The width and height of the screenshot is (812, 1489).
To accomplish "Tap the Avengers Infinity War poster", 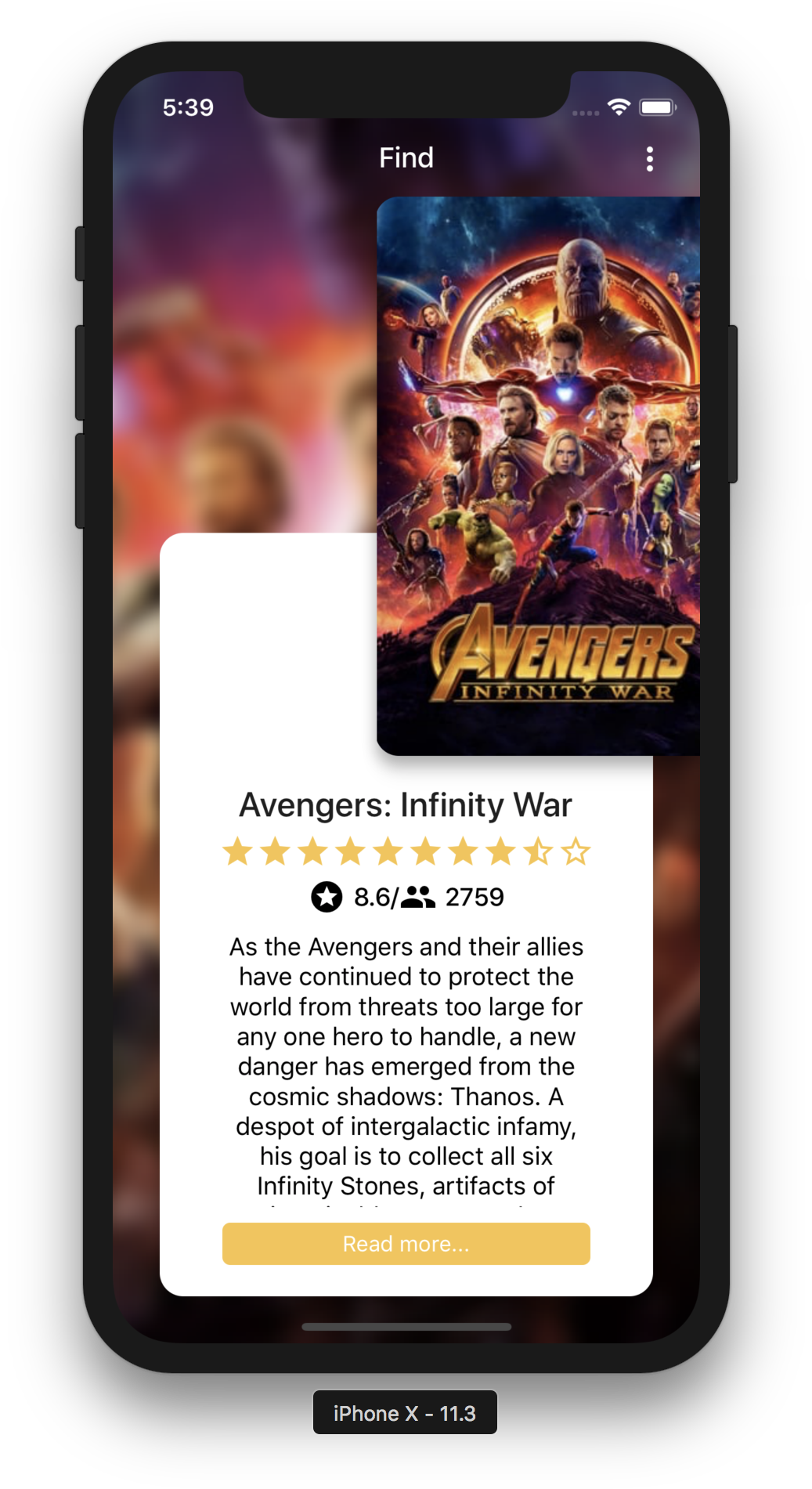I will [x=538, y=476].
